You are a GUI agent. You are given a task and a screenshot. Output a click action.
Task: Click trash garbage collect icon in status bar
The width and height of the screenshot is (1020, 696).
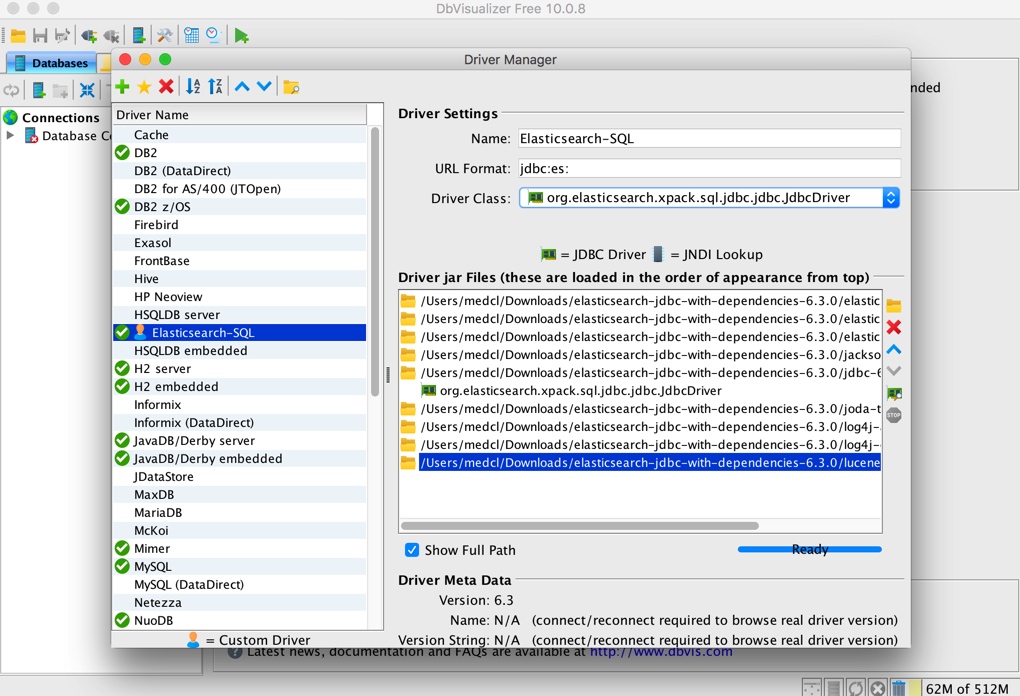pyautogui.click(x=898, y=688)
